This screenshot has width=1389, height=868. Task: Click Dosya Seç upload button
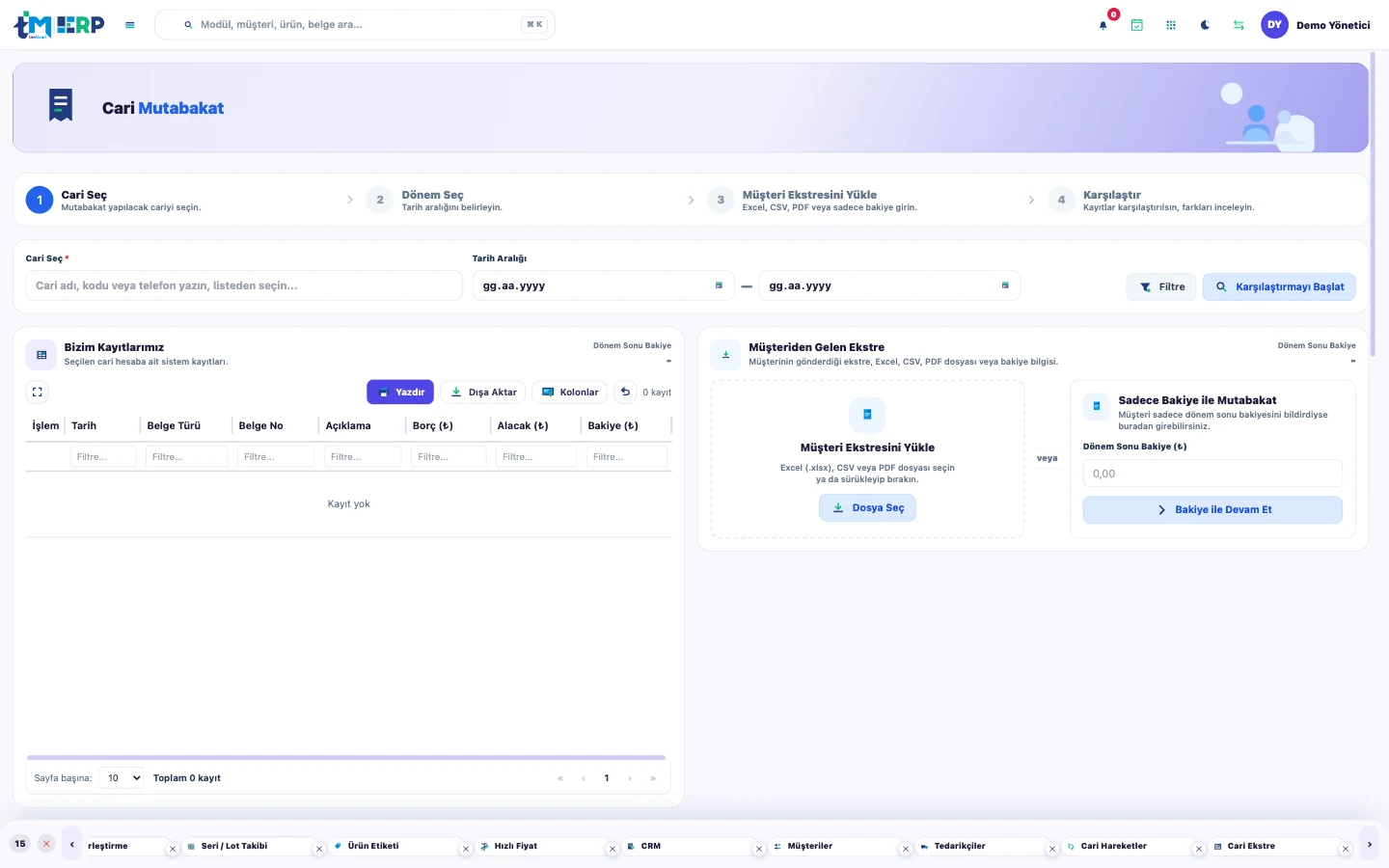click(x=867, y=508)
